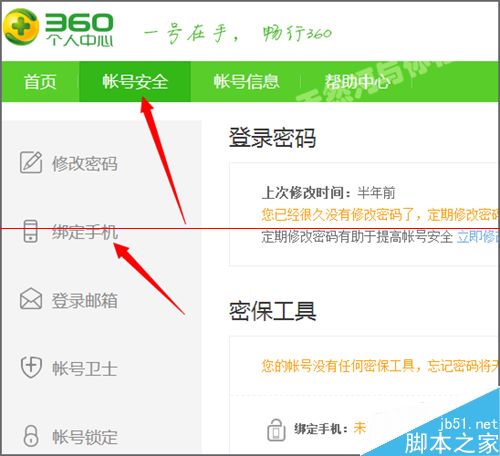Click the 登录邮箱 envelope icon
The image size is (500, 456).
pyautogui.click(x=31, y=299)
